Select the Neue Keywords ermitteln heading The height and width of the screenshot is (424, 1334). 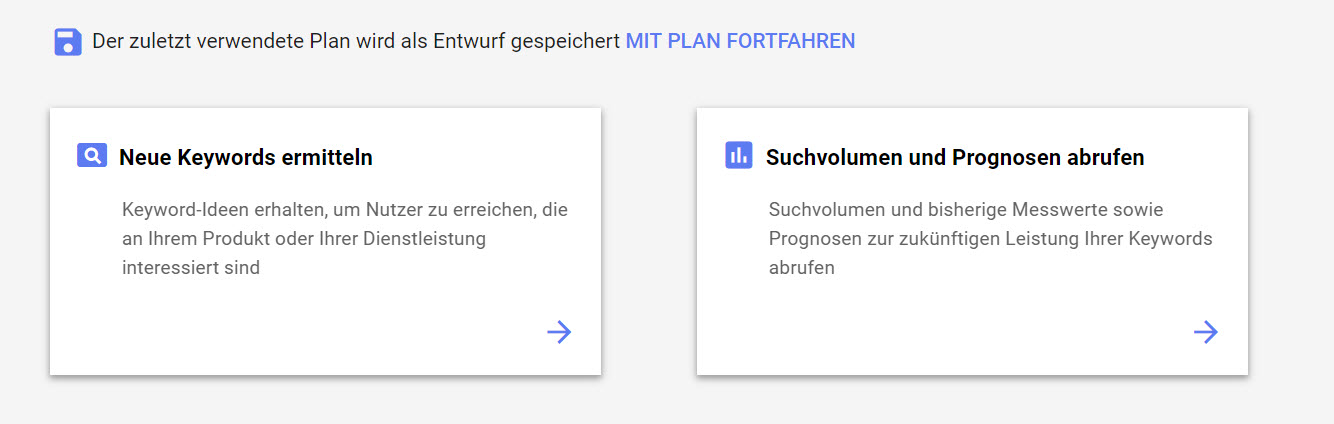point(246,157)
